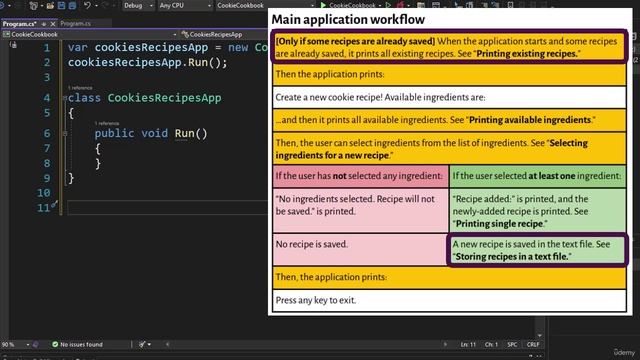This screenshot has width=640, height=360.
Task: Collapse the Run() method code block
Action: [x=65, y=133]
